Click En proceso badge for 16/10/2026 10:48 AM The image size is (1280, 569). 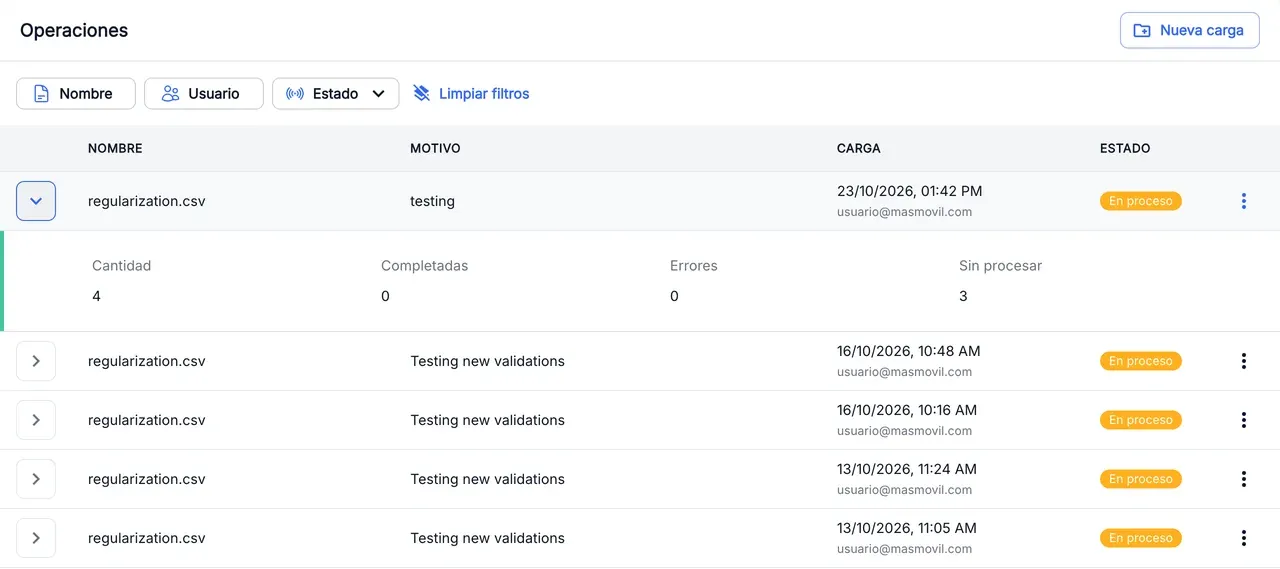[1141, 361]
